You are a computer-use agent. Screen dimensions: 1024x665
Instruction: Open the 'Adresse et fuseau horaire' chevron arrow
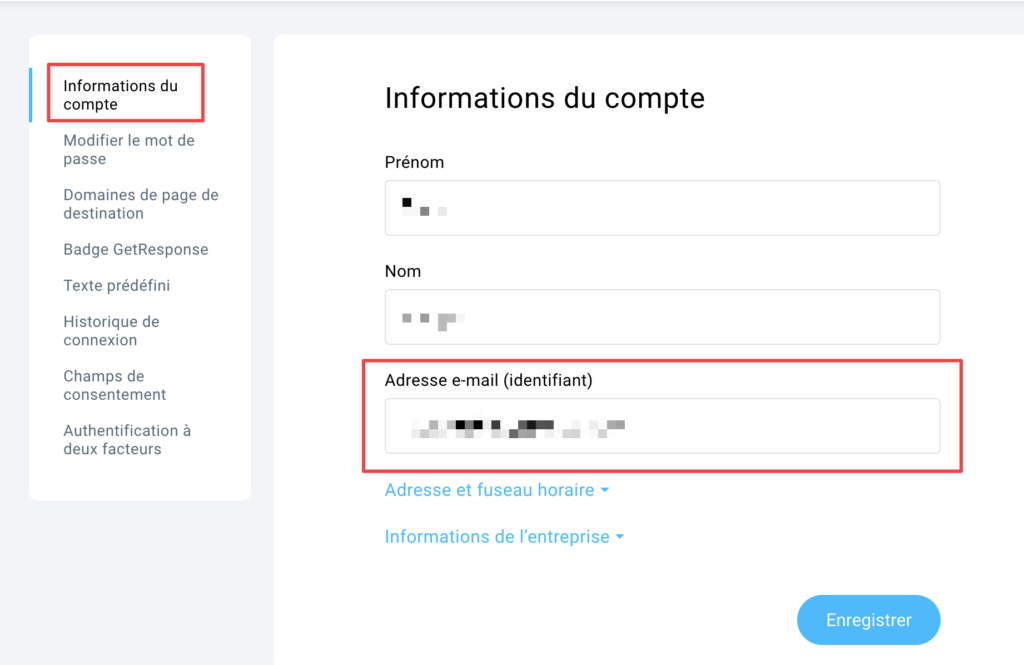pyautogui.click(x=607, y=491)
